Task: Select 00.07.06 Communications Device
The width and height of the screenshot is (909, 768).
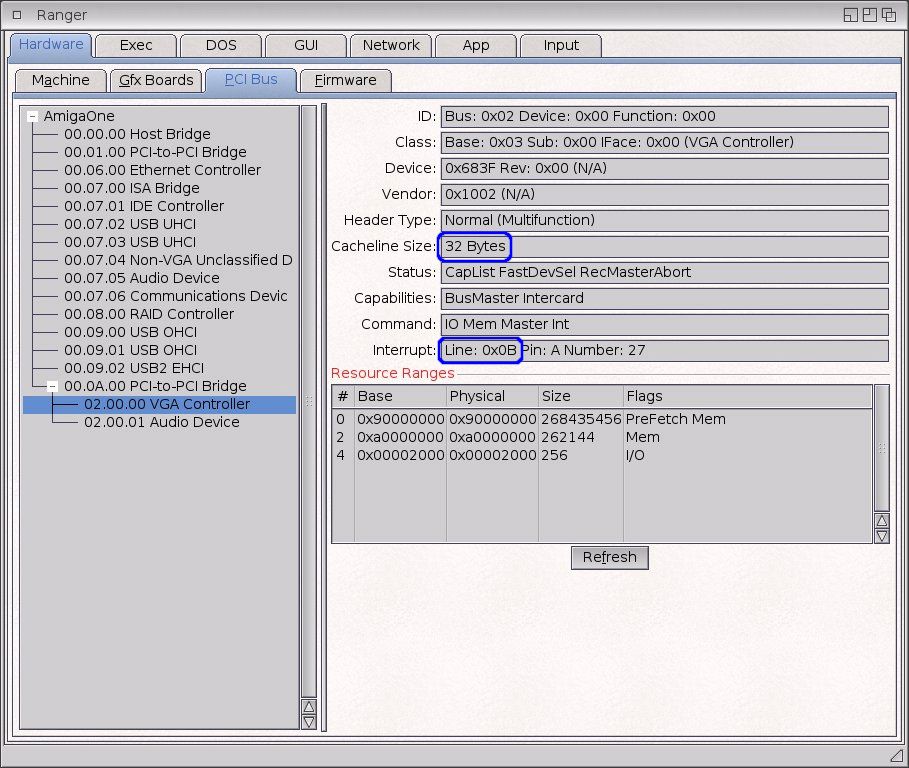Action: [176, 296]
